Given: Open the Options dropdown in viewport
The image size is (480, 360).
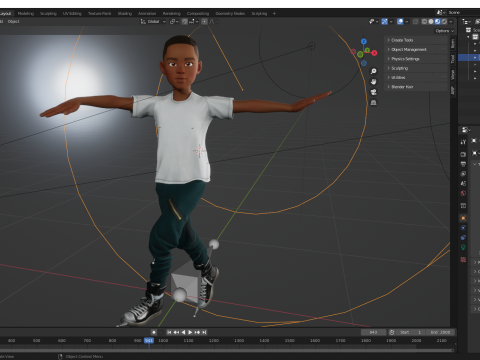Looking at the screenshot, I should (x=445, y=31).
